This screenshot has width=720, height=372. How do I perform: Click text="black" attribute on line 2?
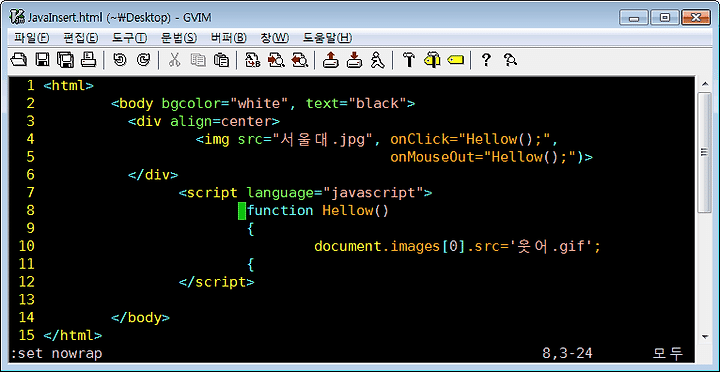coord(356,104)
